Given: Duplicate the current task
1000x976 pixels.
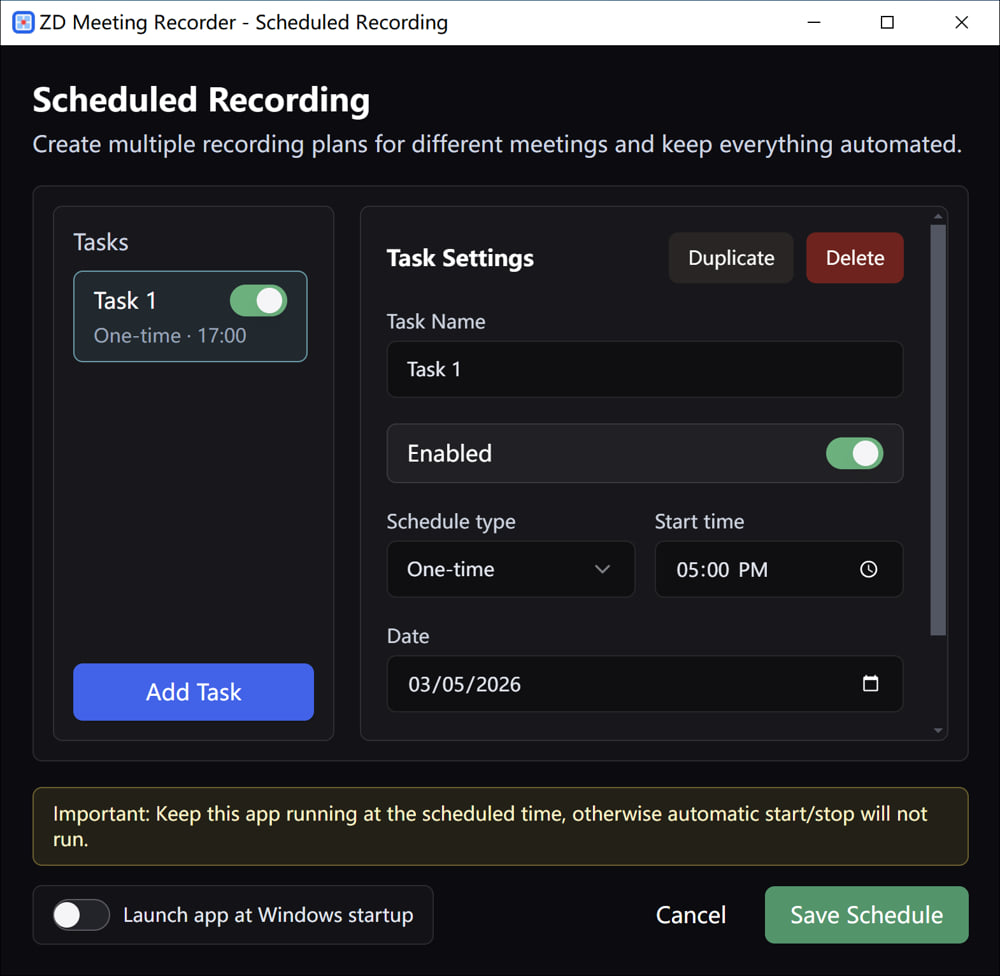Looking at the screenshot, I should pyautogui.click(x=730, y=258).
